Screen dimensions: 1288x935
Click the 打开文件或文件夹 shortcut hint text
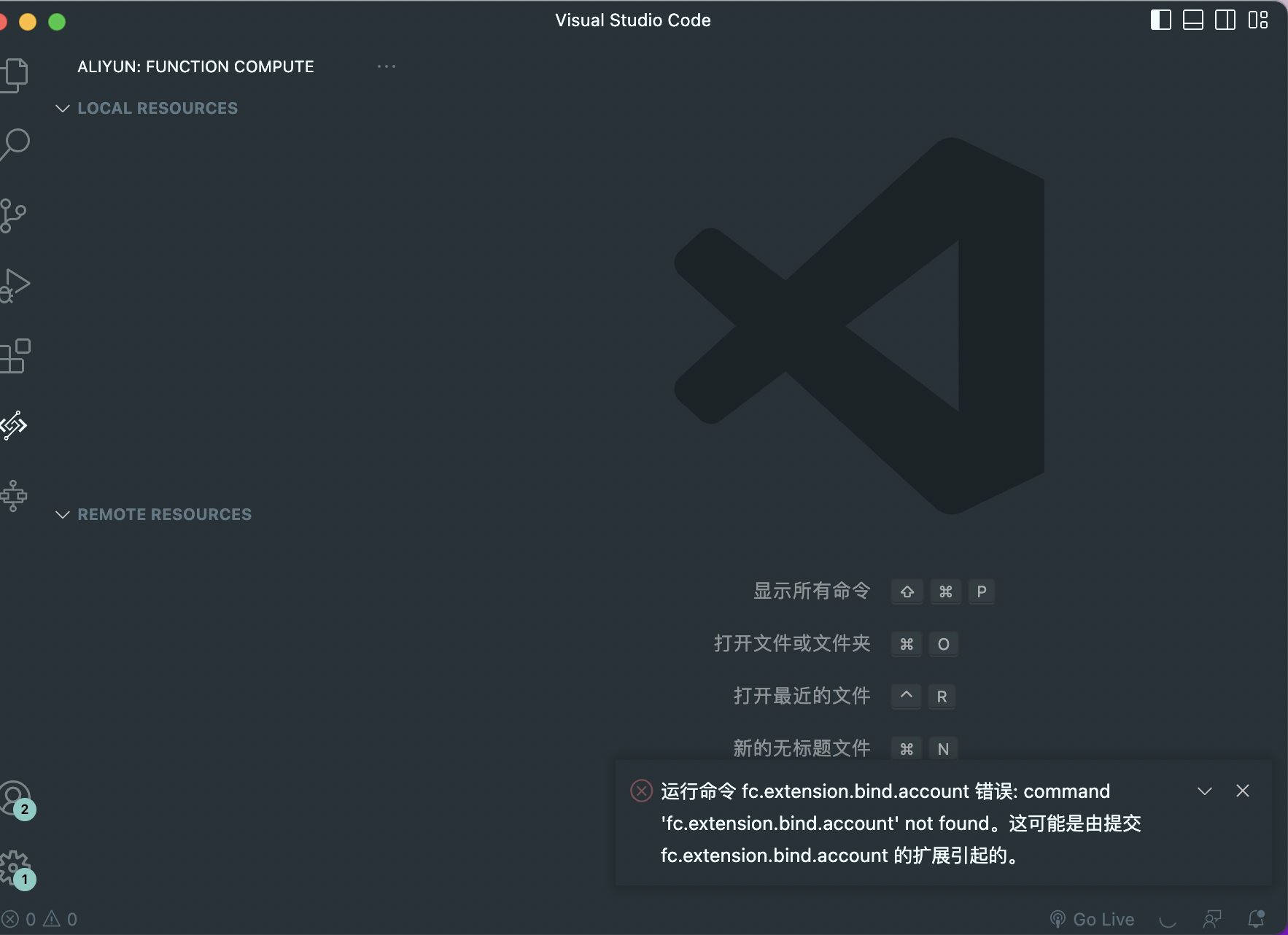[792, 643]
